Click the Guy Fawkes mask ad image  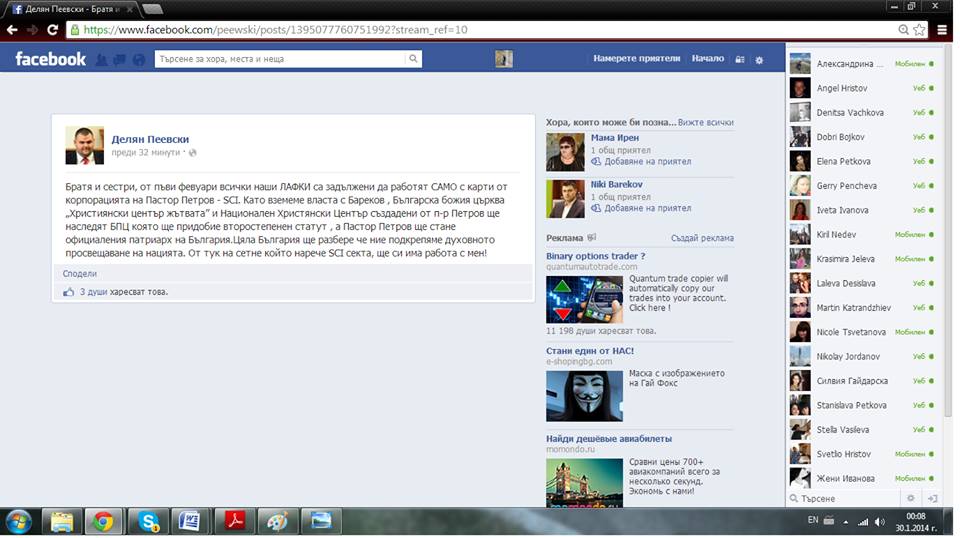pyautogui.click(x=584, y=396)
